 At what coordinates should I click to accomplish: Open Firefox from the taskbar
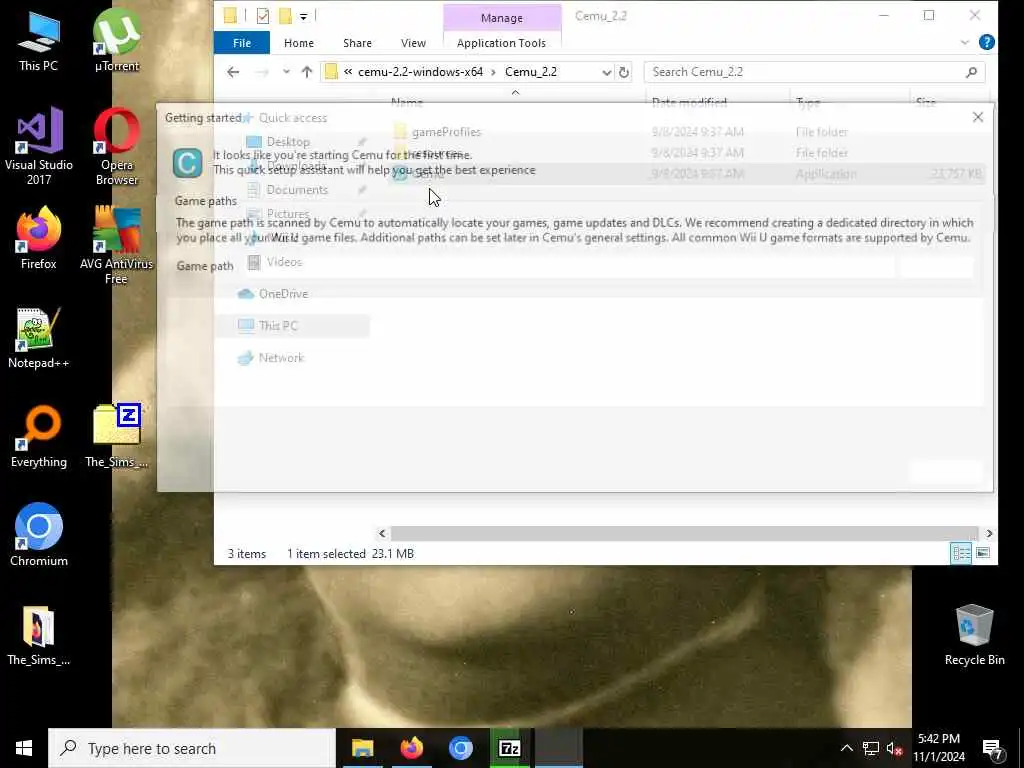tap(411, 748)
